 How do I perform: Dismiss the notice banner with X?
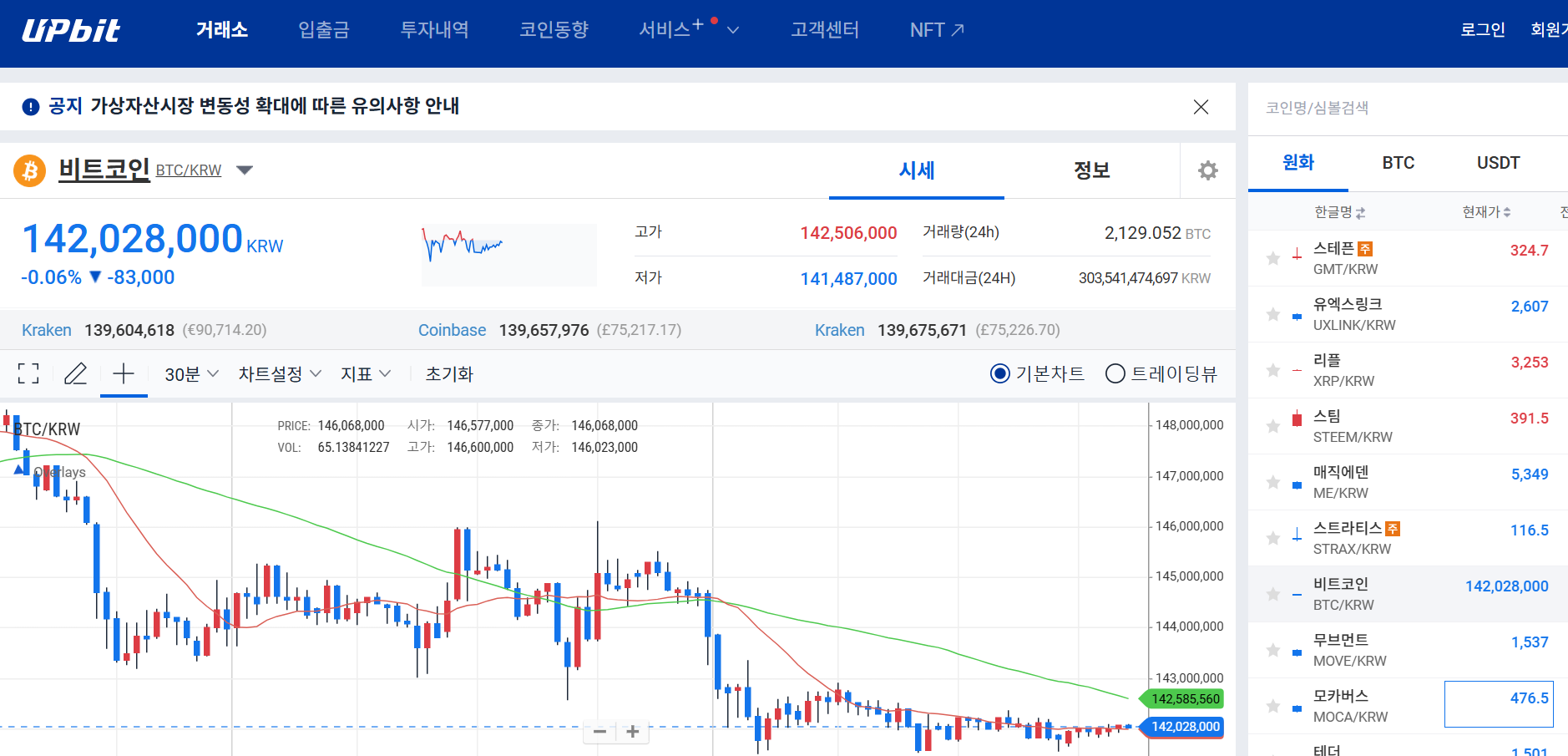click(x=1201, y=107)
